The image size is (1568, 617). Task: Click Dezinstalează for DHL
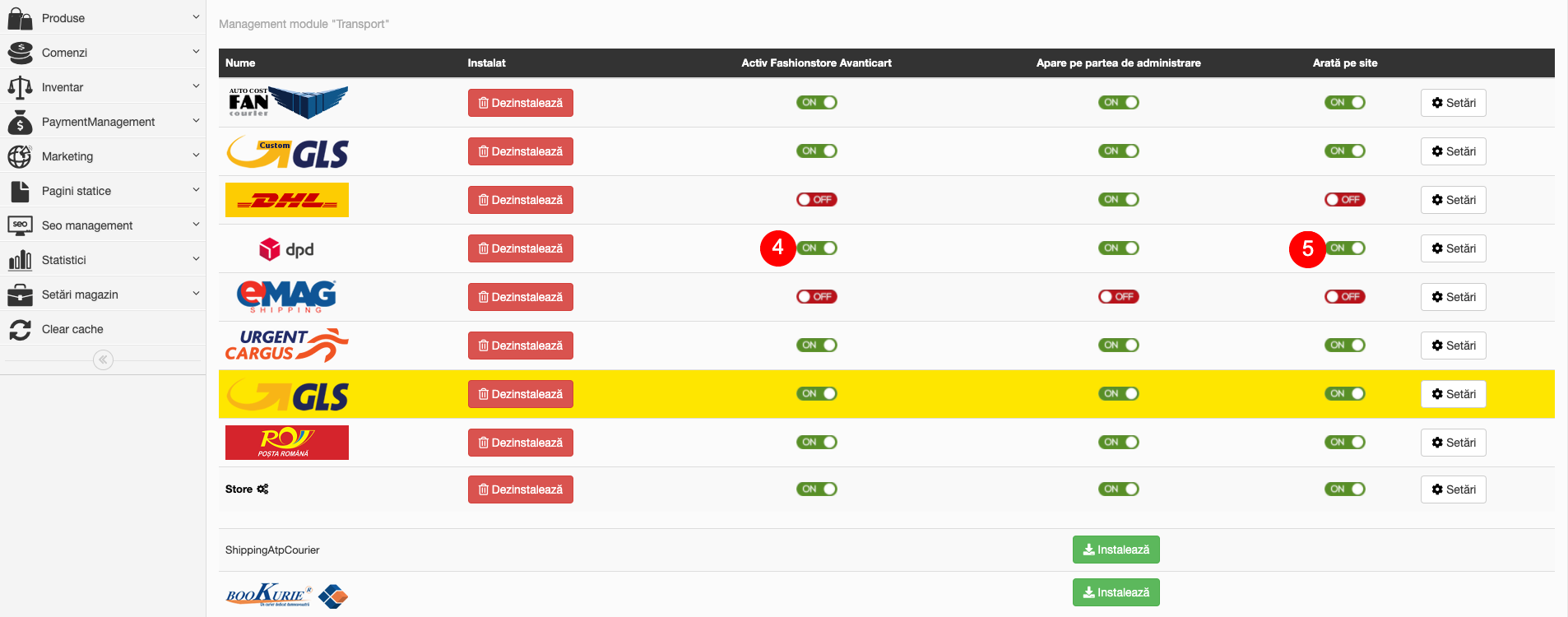click(521, 200)
